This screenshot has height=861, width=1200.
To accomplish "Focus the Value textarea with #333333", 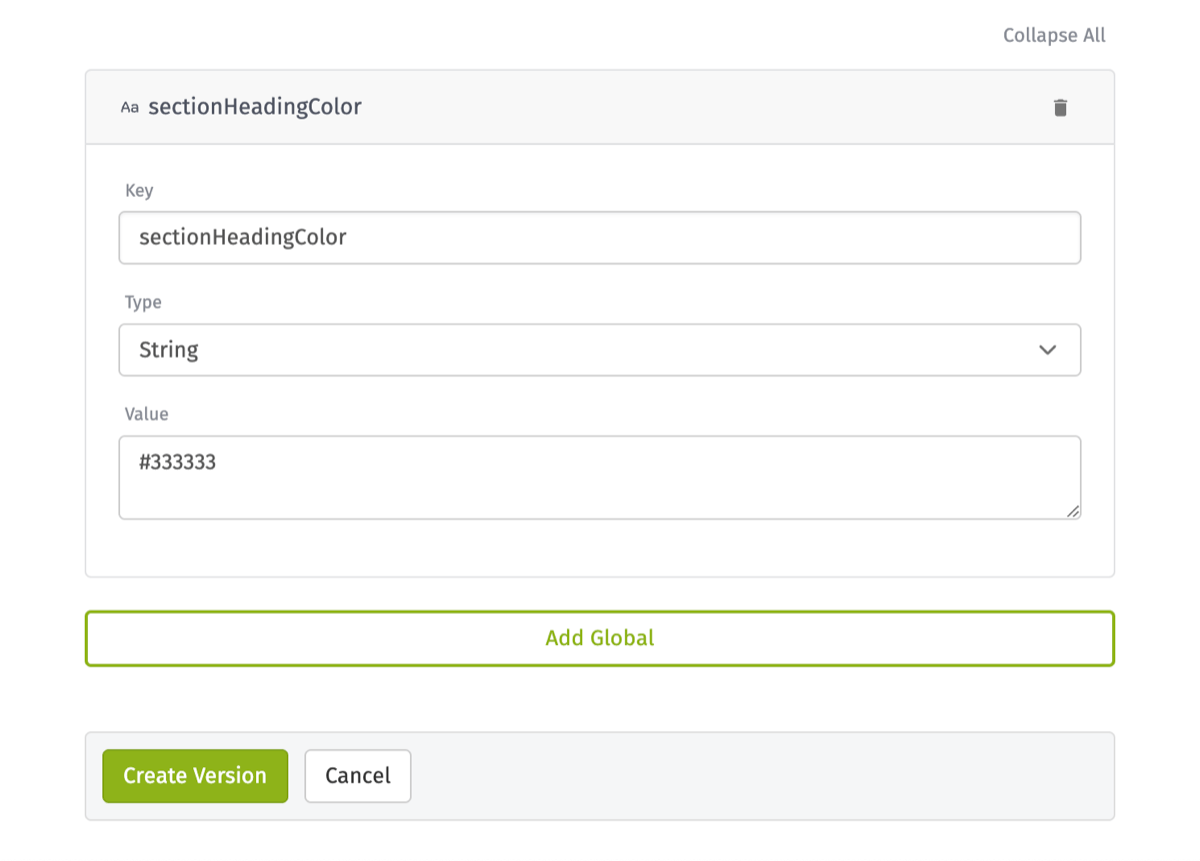I will point(600,478).
